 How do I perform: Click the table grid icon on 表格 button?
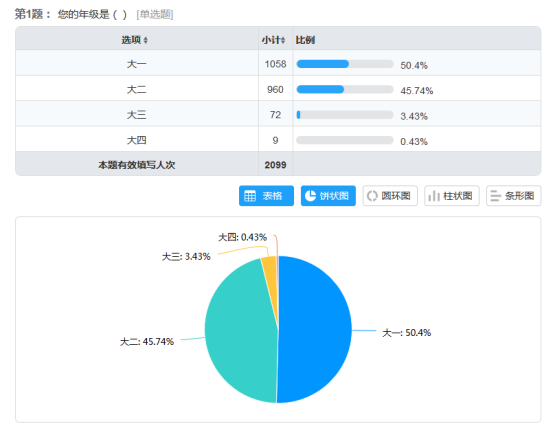pos(250,196)
